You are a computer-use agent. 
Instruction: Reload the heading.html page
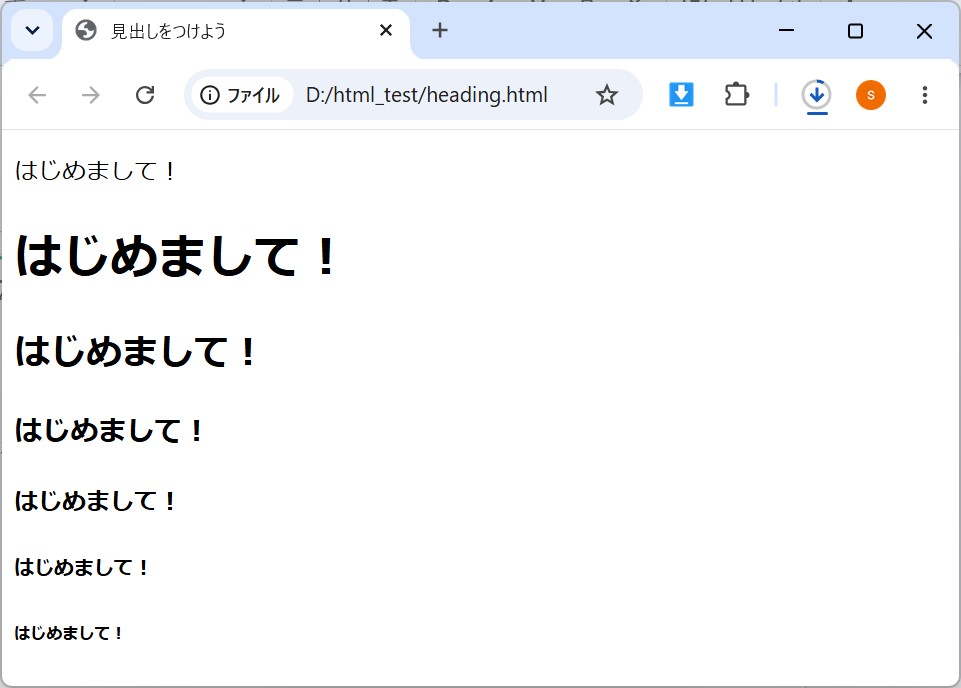[x=145, y=95]
